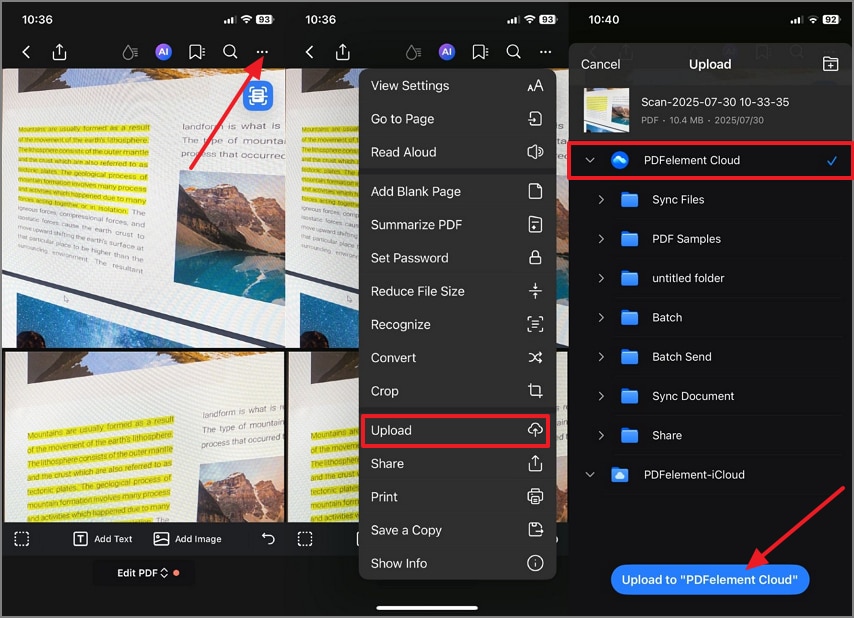The width and height of the screenshot is (854, 618).
Task: Tap the new folder icon in Upload header
Action: pyautogui.click(x=830, y=64)
